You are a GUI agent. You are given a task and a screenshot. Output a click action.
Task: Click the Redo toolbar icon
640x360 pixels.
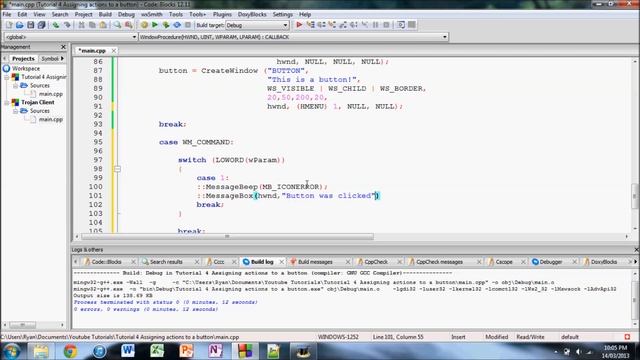click(x=67, y=25)
